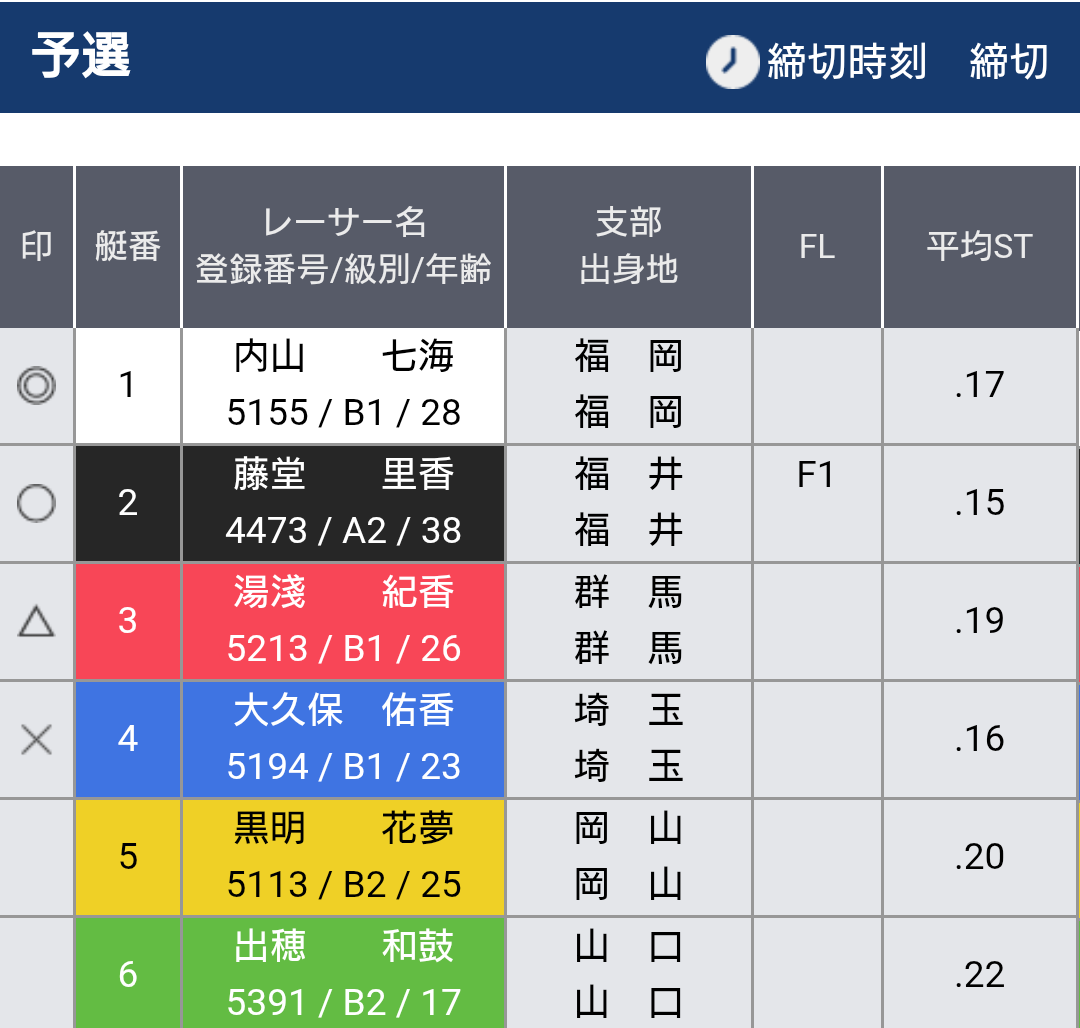Click the F1 flag for boat 2
The height and width of the screenshot is (1028, 1080).
click(x=816, y=474)
